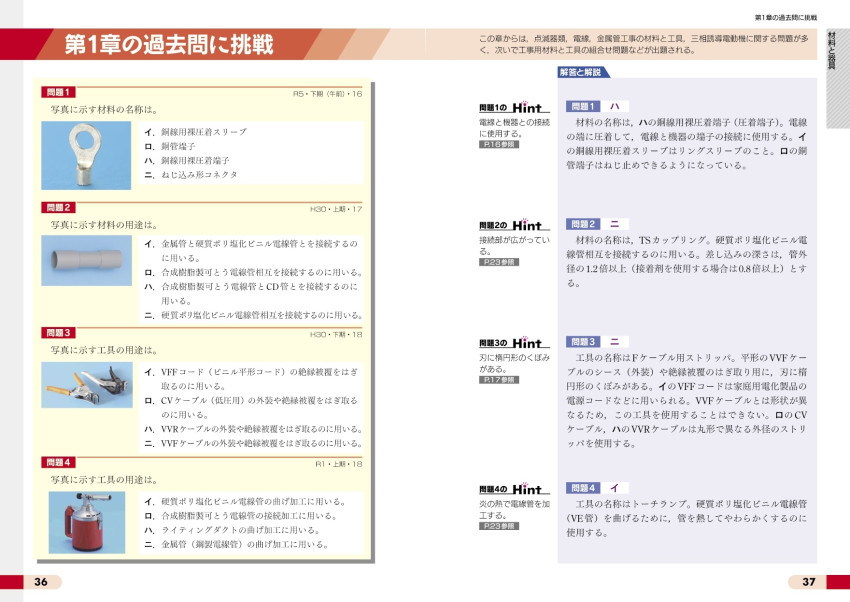
Task: Open the P.17参照 page reference
Action: pyautogui.click(x=499, y=380)
